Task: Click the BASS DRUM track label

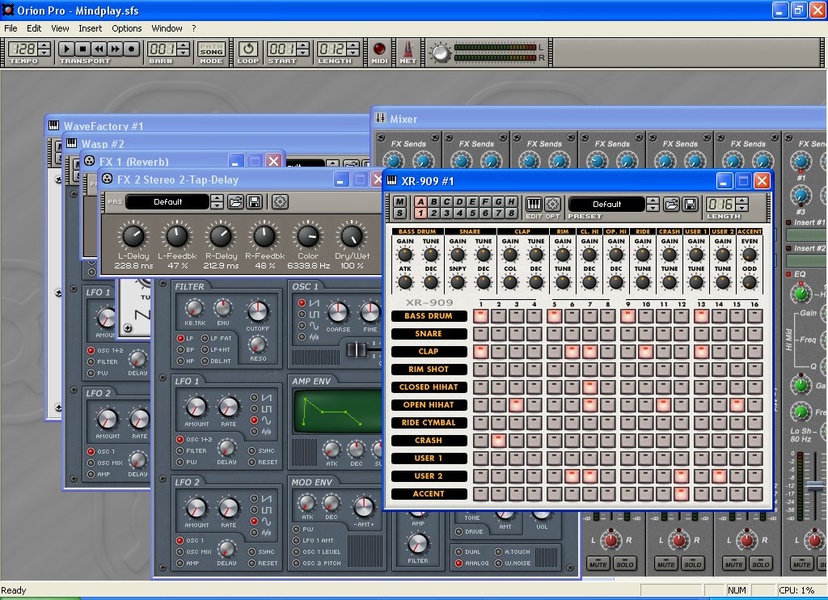Action: tap(429, 316)
